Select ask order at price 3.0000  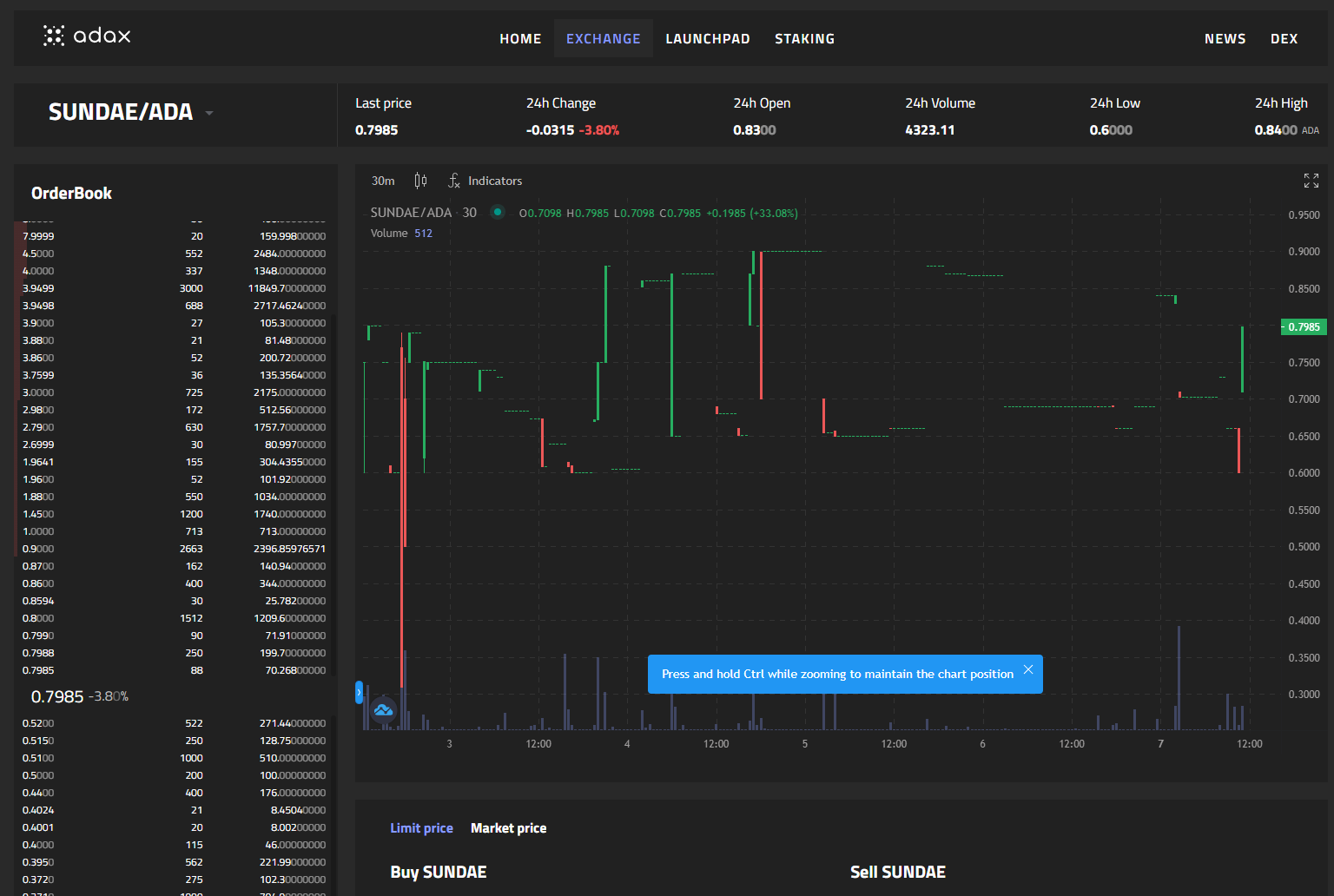click(x=175, y=392)
